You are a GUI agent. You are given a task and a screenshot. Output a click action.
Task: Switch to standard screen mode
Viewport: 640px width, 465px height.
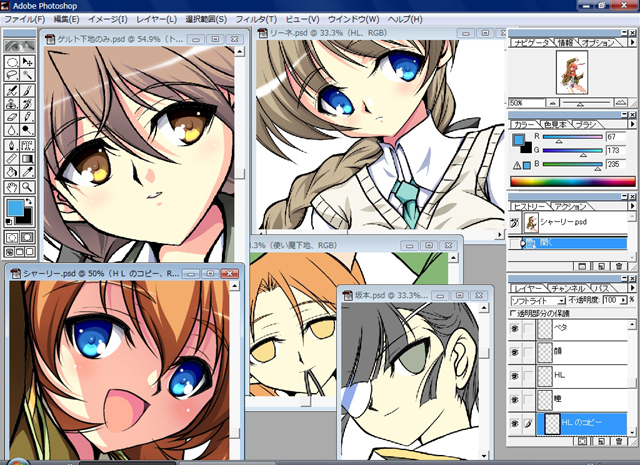(x=10, y=252)
